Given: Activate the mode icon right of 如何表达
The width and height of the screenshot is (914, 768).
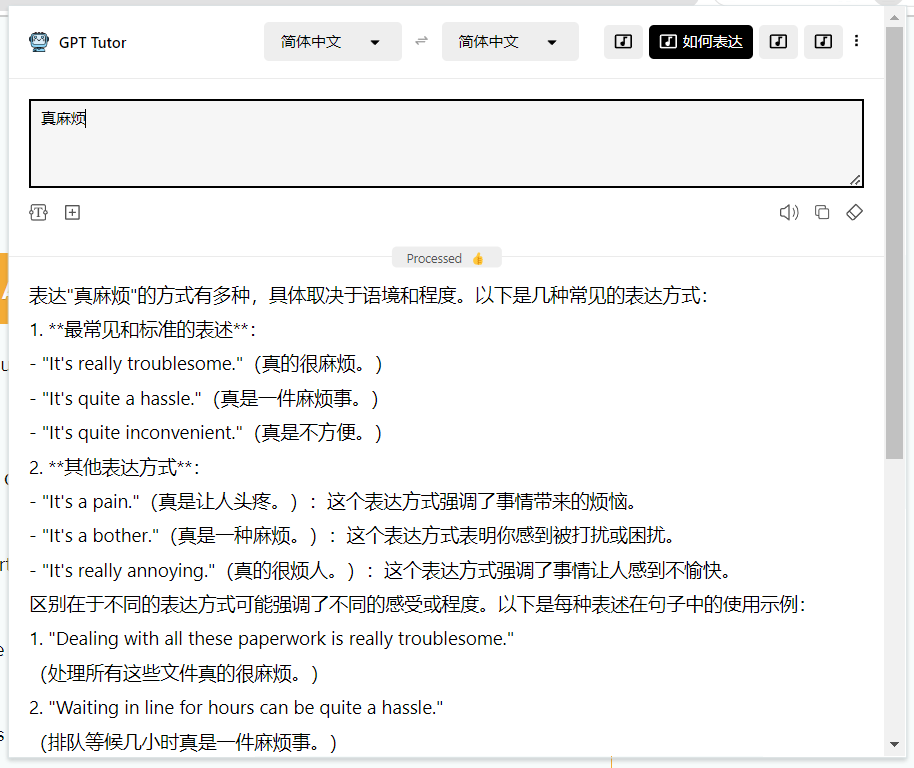Looking at the screenshot, I should (x=778, y=41).
